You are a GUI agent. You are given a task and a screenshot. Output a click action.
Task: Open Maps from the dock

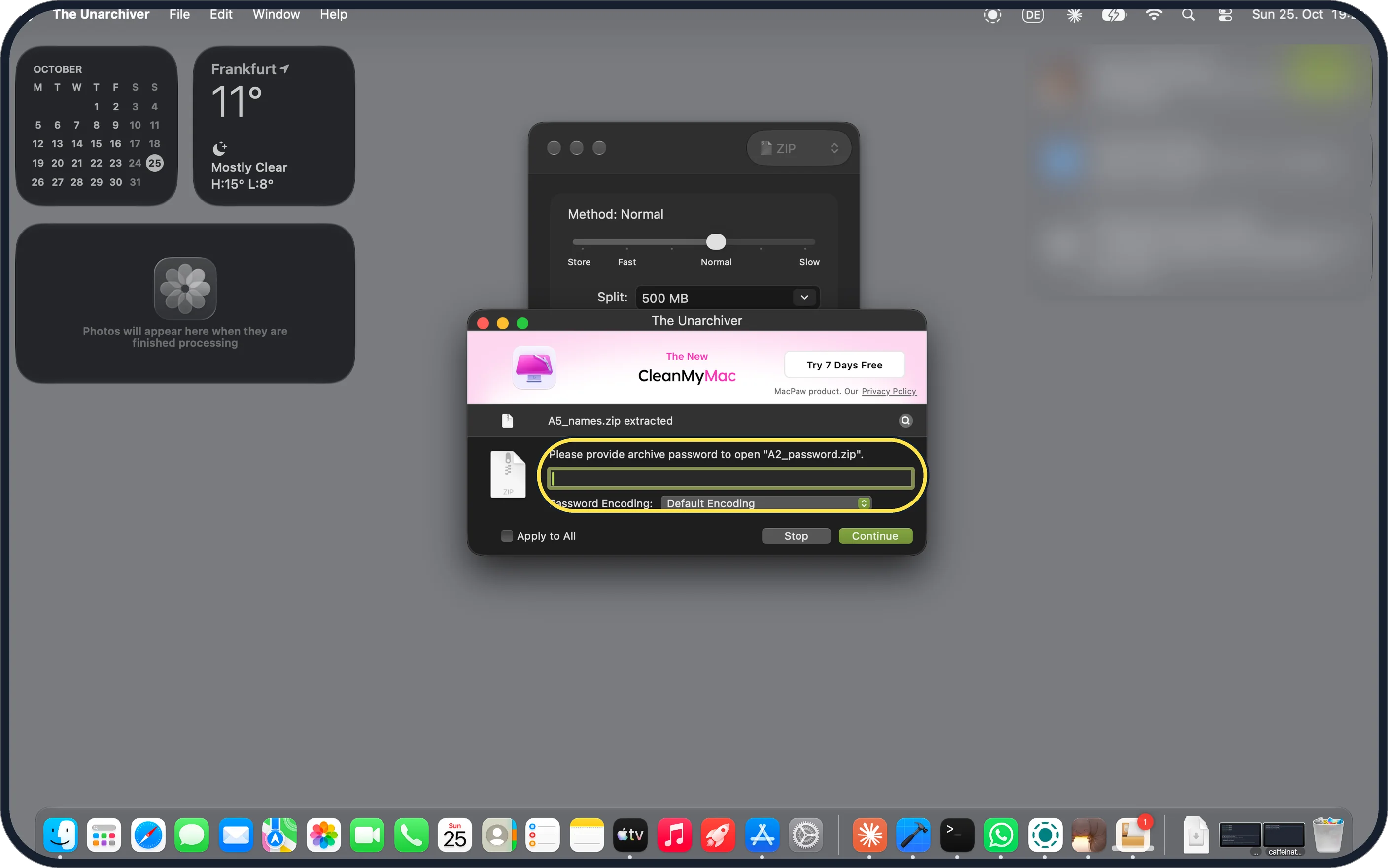(x=279, y=835)
